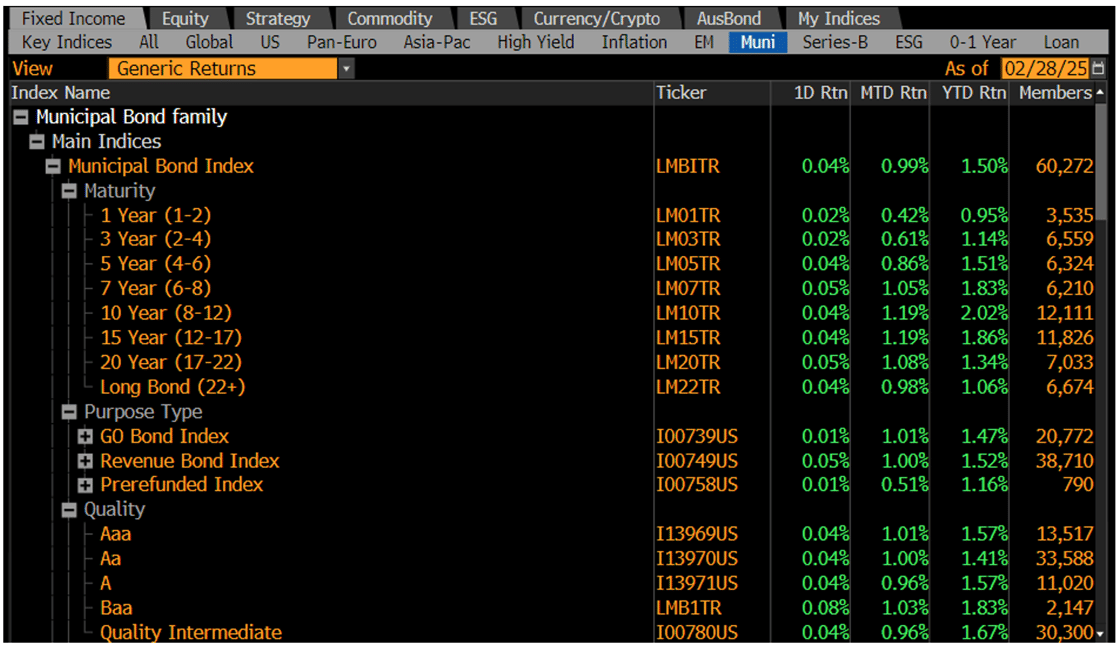Expand the GO Bond Index node
This screenshot has height=646, width=1120.
[x=85, y=436]
